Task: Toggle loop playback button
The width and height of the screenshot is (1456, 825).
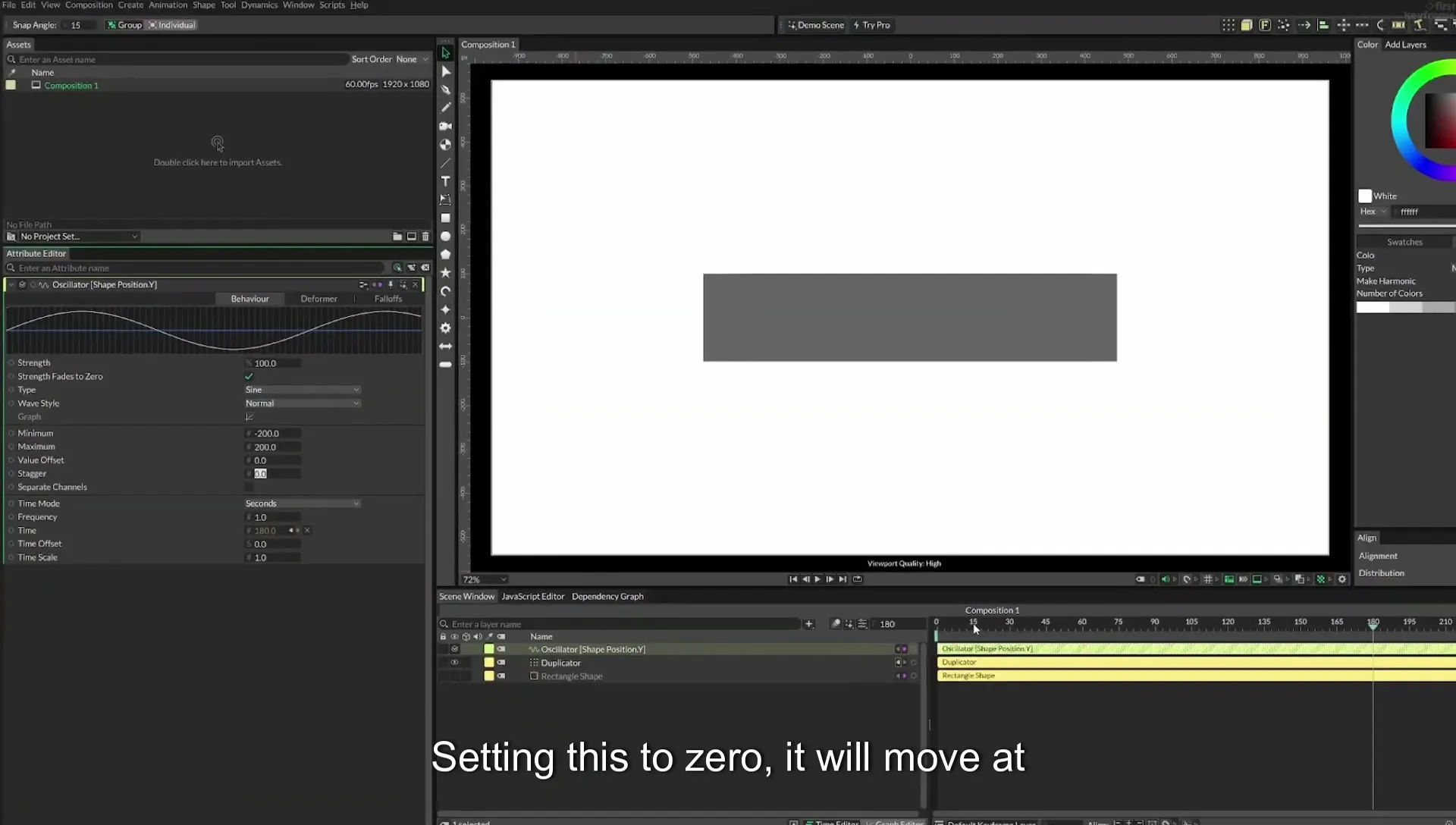Action: (858, 579)
